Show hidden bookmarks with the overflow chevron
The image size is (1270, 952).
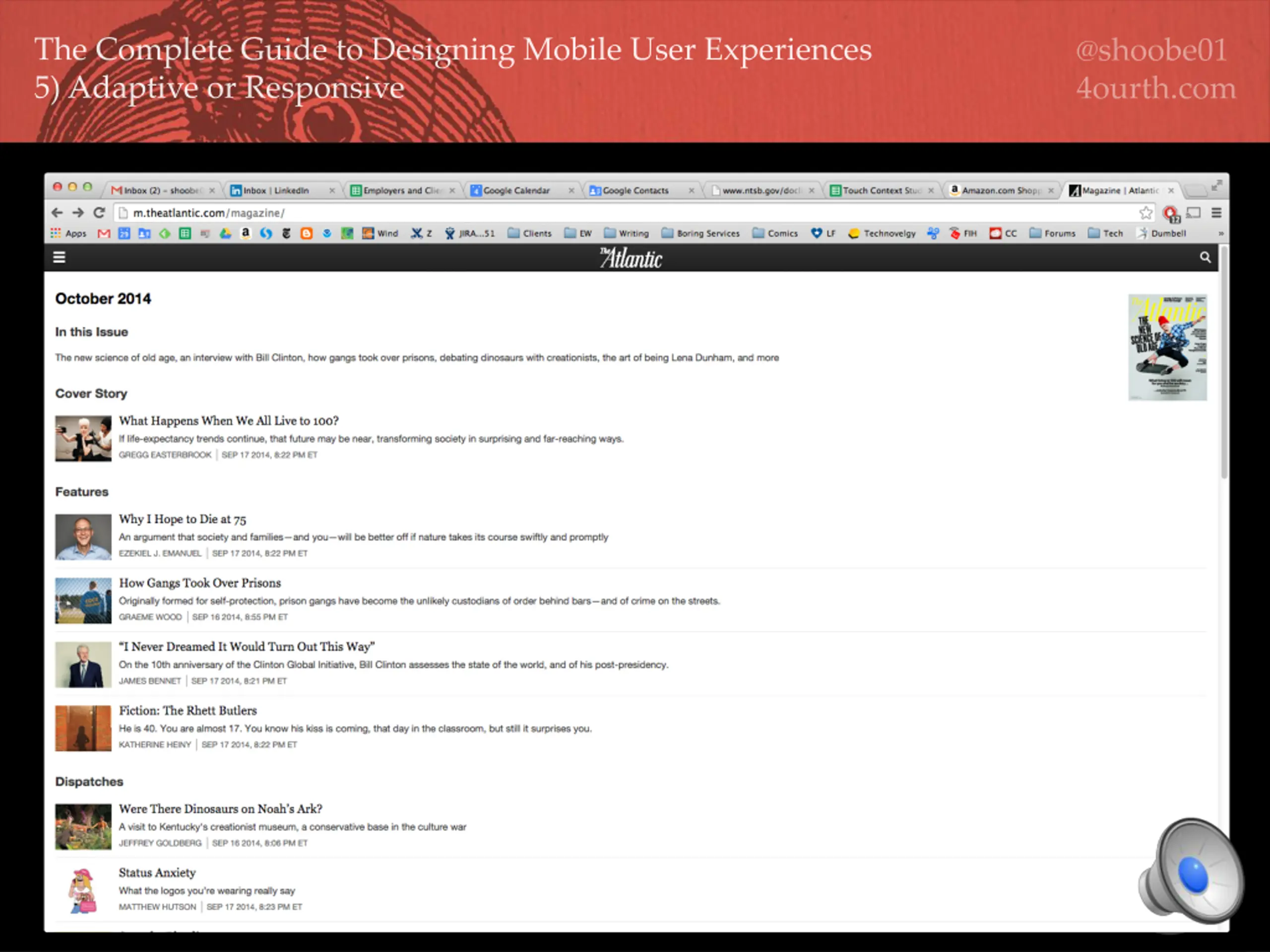pyautogui.click(x=1220, y=234)
